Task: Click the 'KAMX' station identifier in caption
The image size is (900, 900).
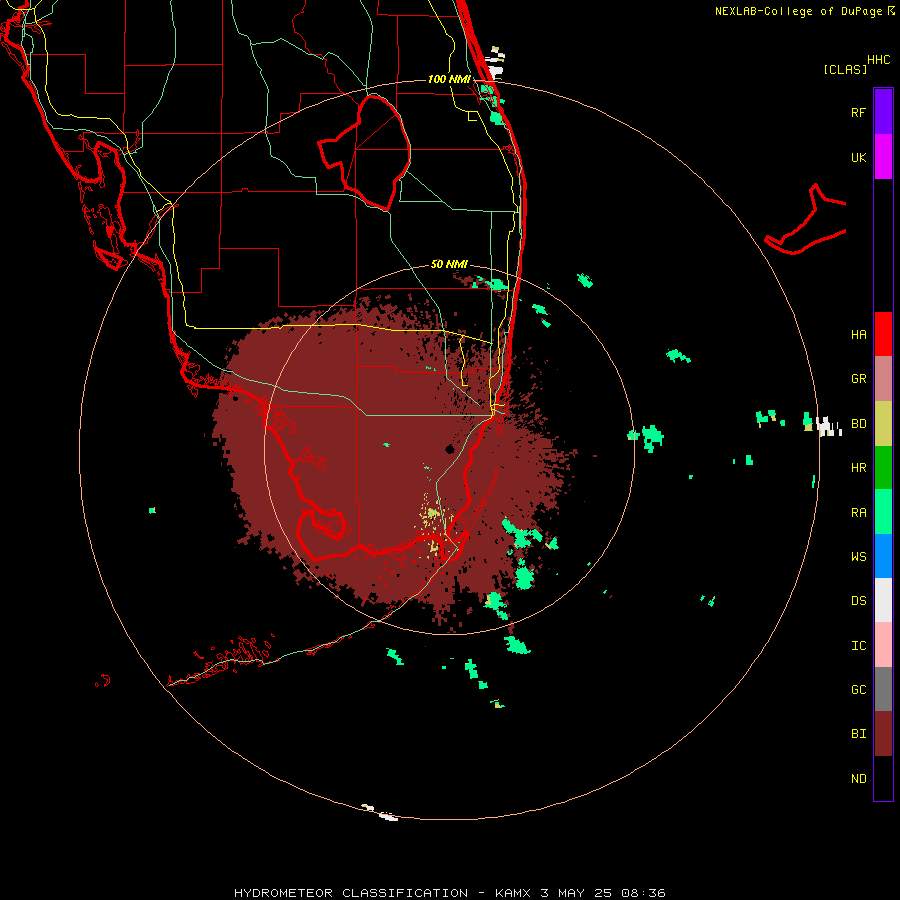Action: (513, 893)
